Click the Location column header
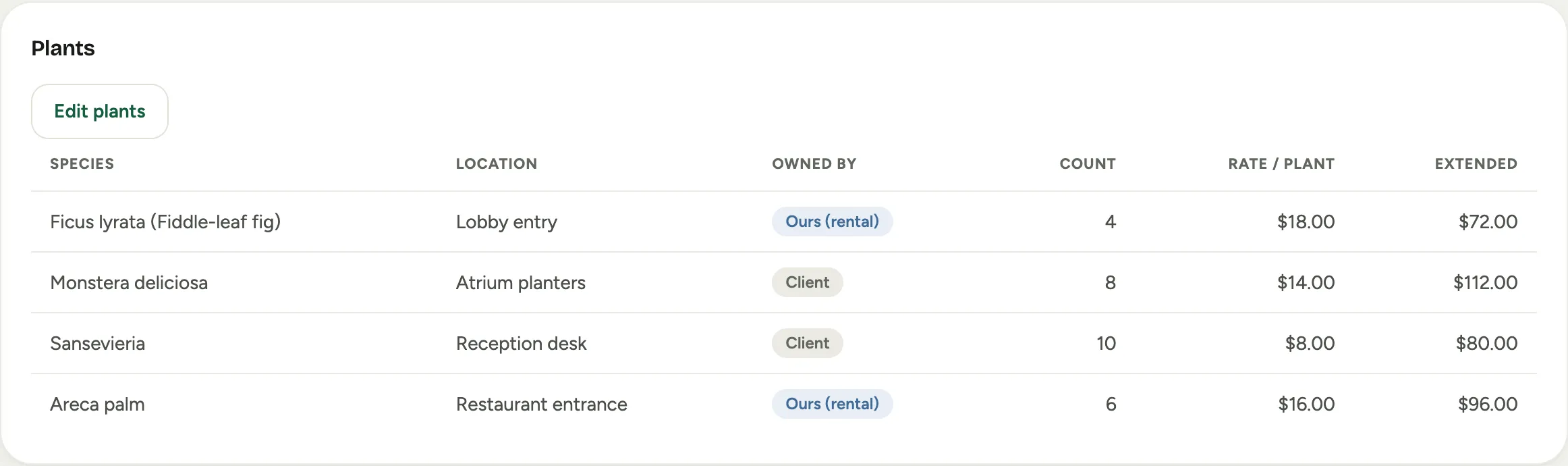This screenshot has width=1568, height=466. (497, 163)
